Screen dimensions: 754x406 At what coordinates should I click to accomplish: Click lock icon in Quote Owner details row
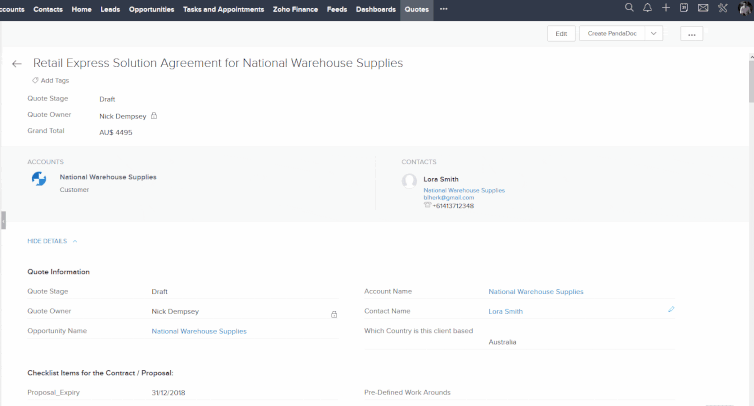pyautogui.click(x=334, y=314)
